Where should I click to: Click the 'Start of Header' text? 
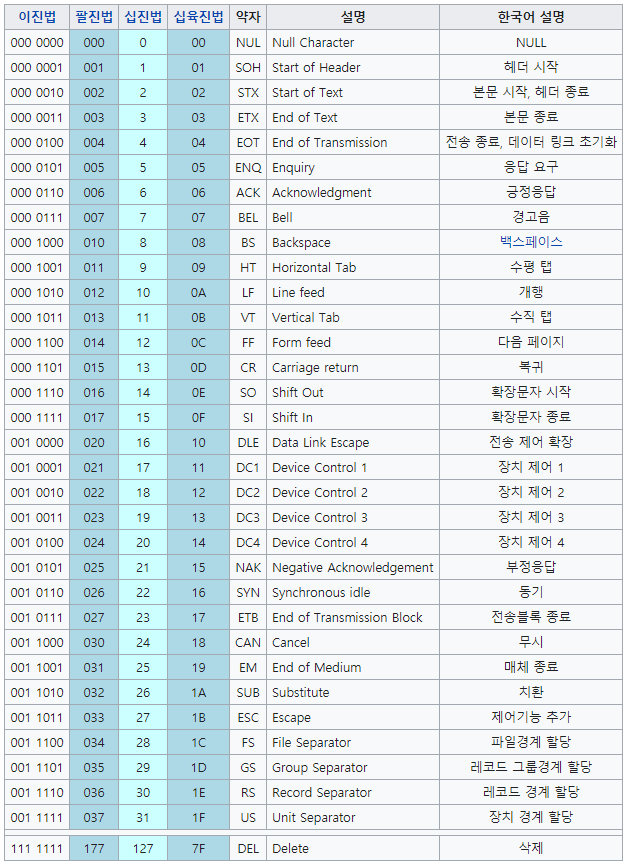tap(316, 67)
